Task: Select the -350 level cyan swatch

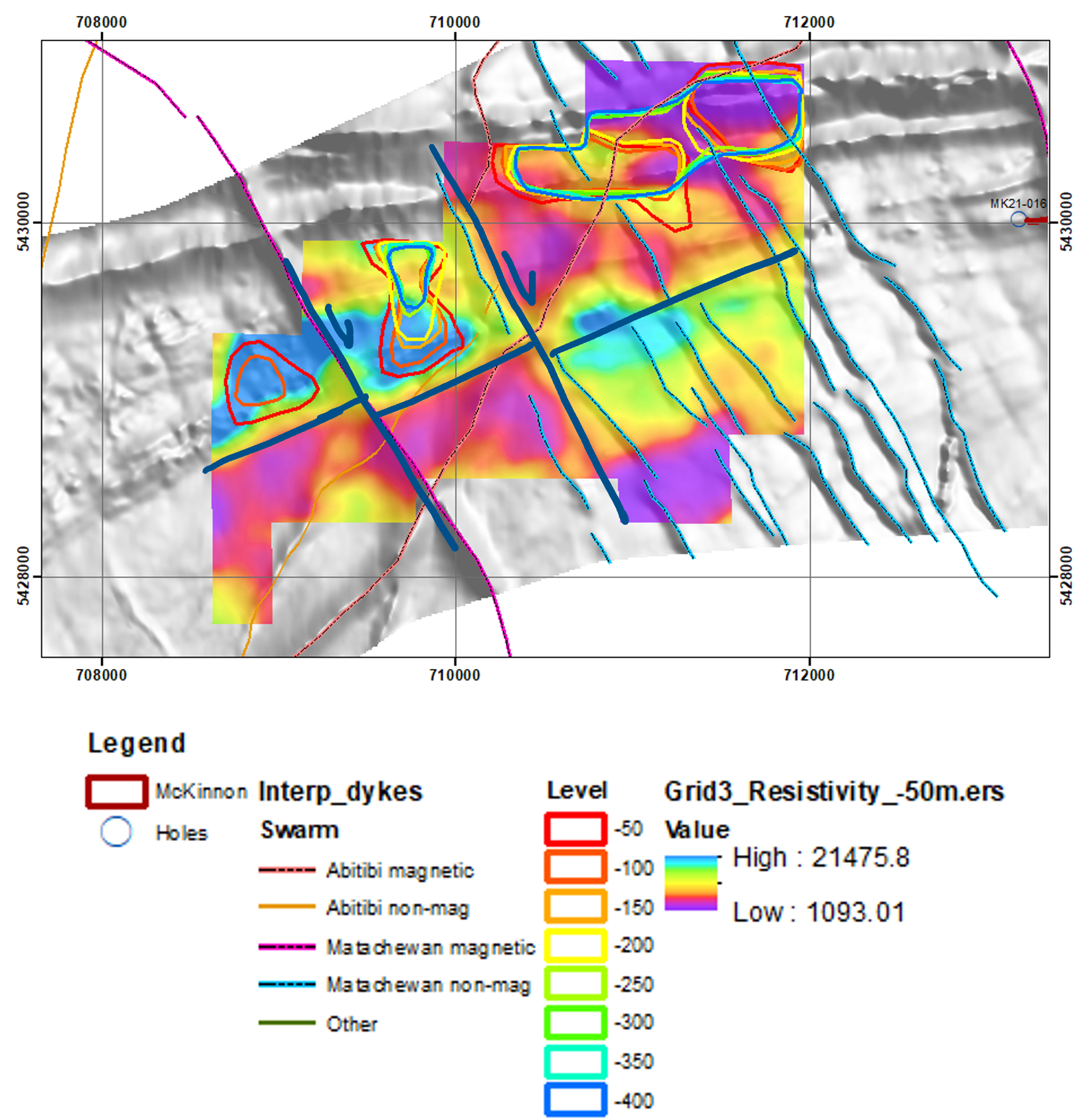Action: point(575,1062)
